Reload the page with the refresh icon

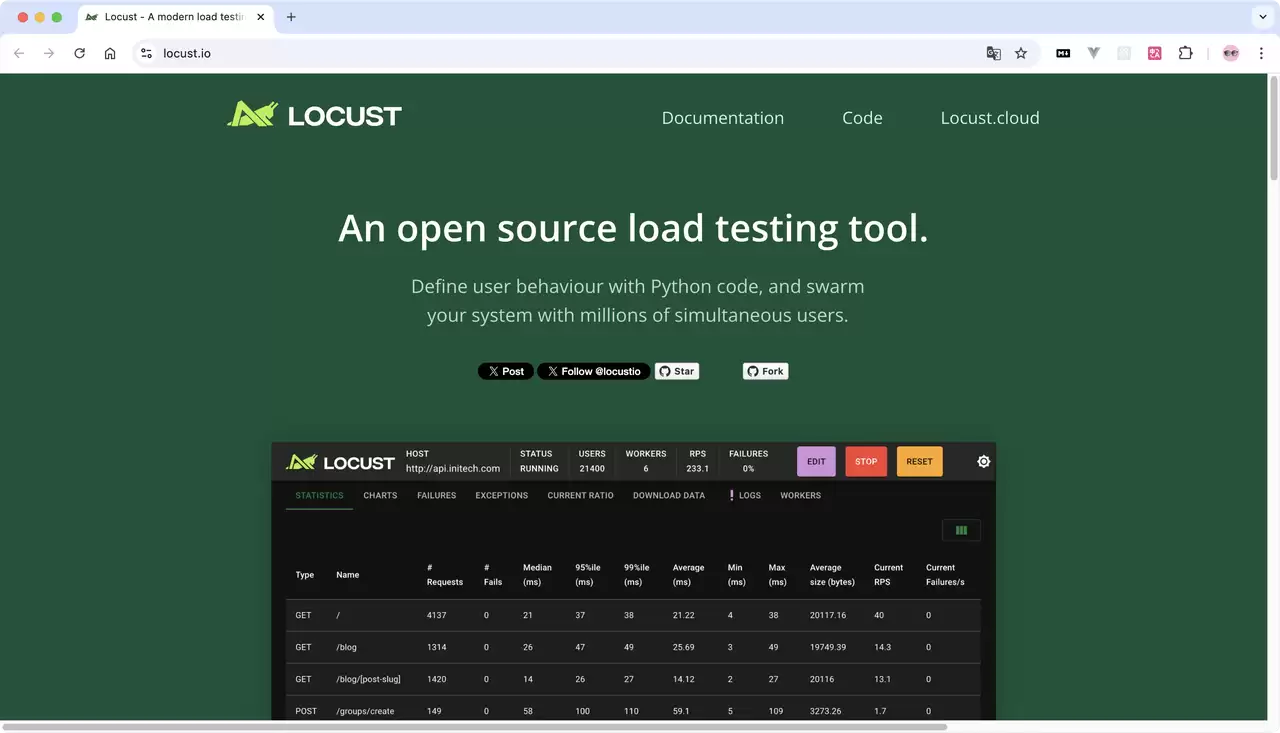(79, 53)
